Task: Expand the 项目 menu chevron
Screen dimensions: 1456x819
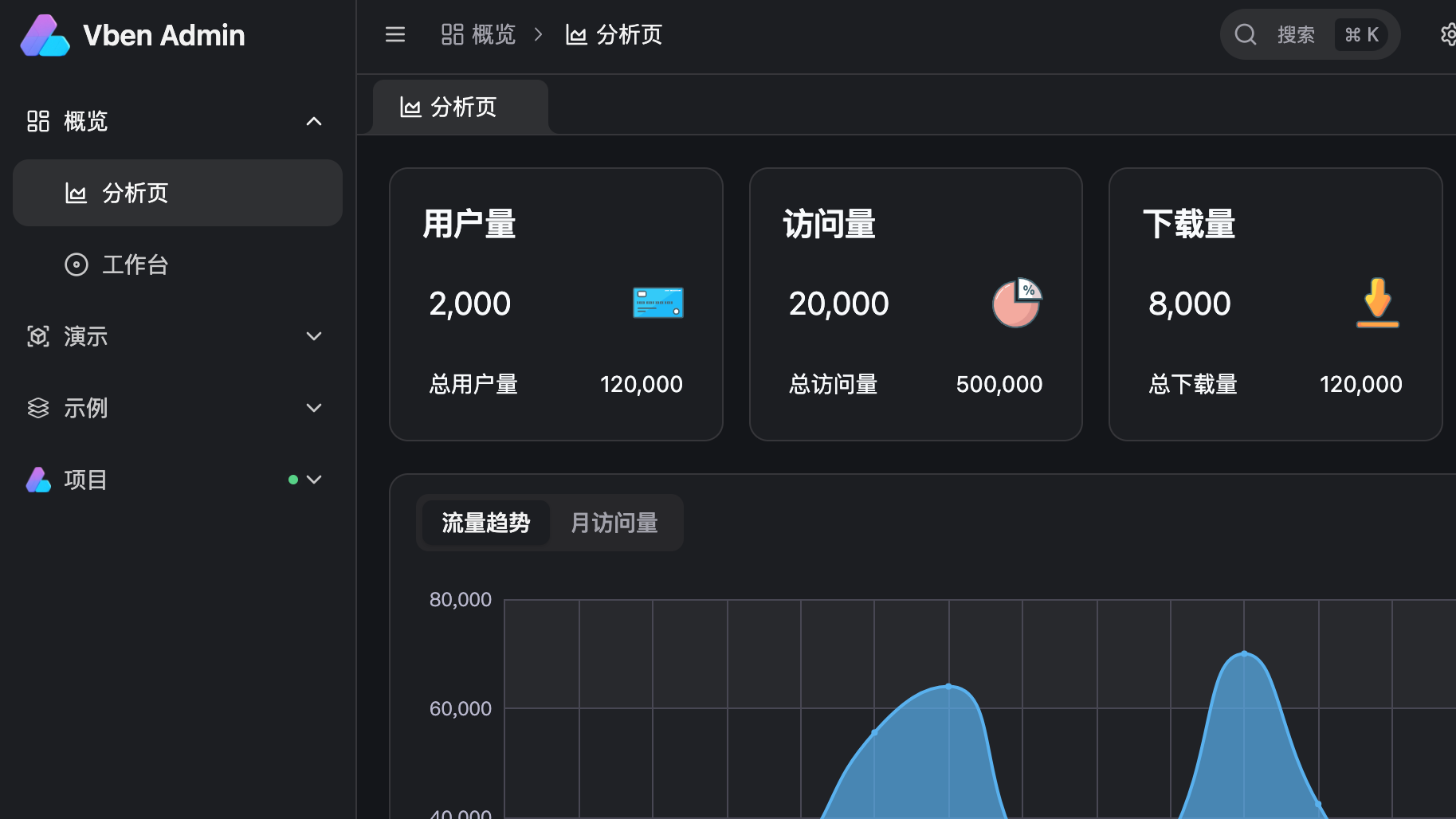Action: [x=314, y=480]
